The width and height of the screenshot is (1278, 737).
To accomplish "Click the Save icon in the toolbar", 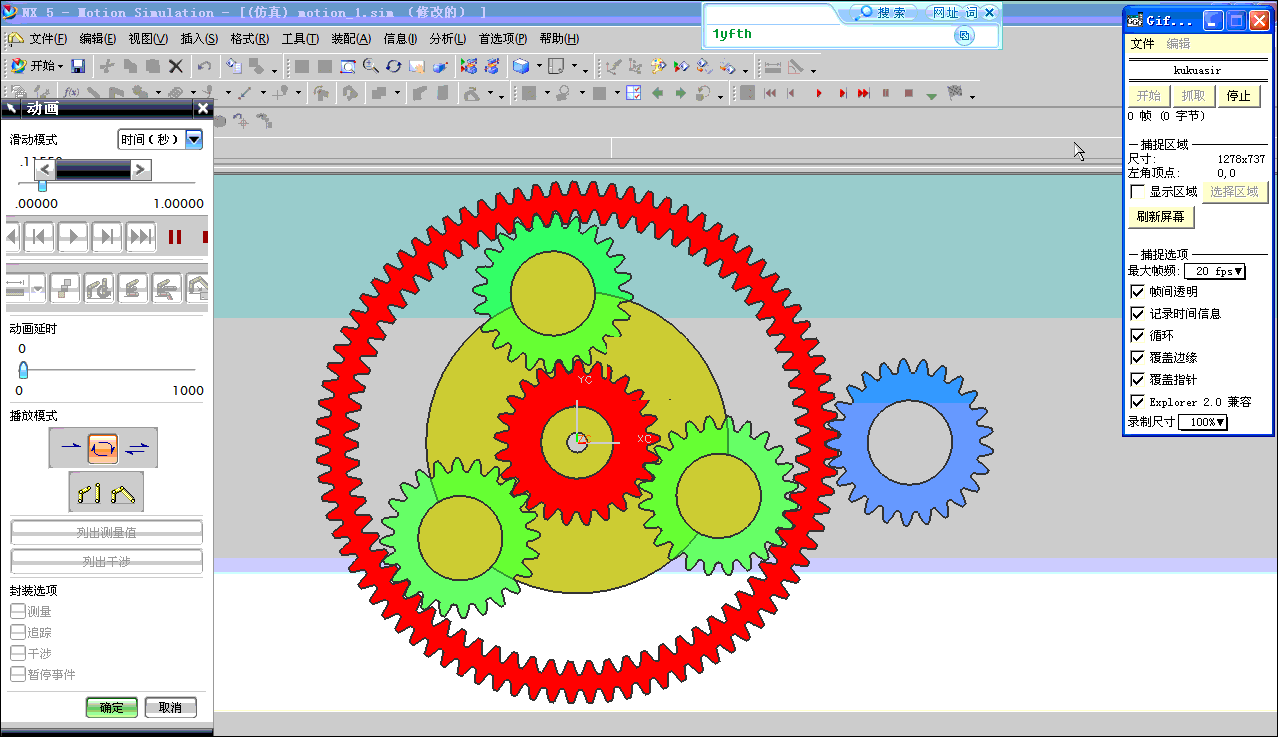I will pyautogui.click(x=78, y=66).
